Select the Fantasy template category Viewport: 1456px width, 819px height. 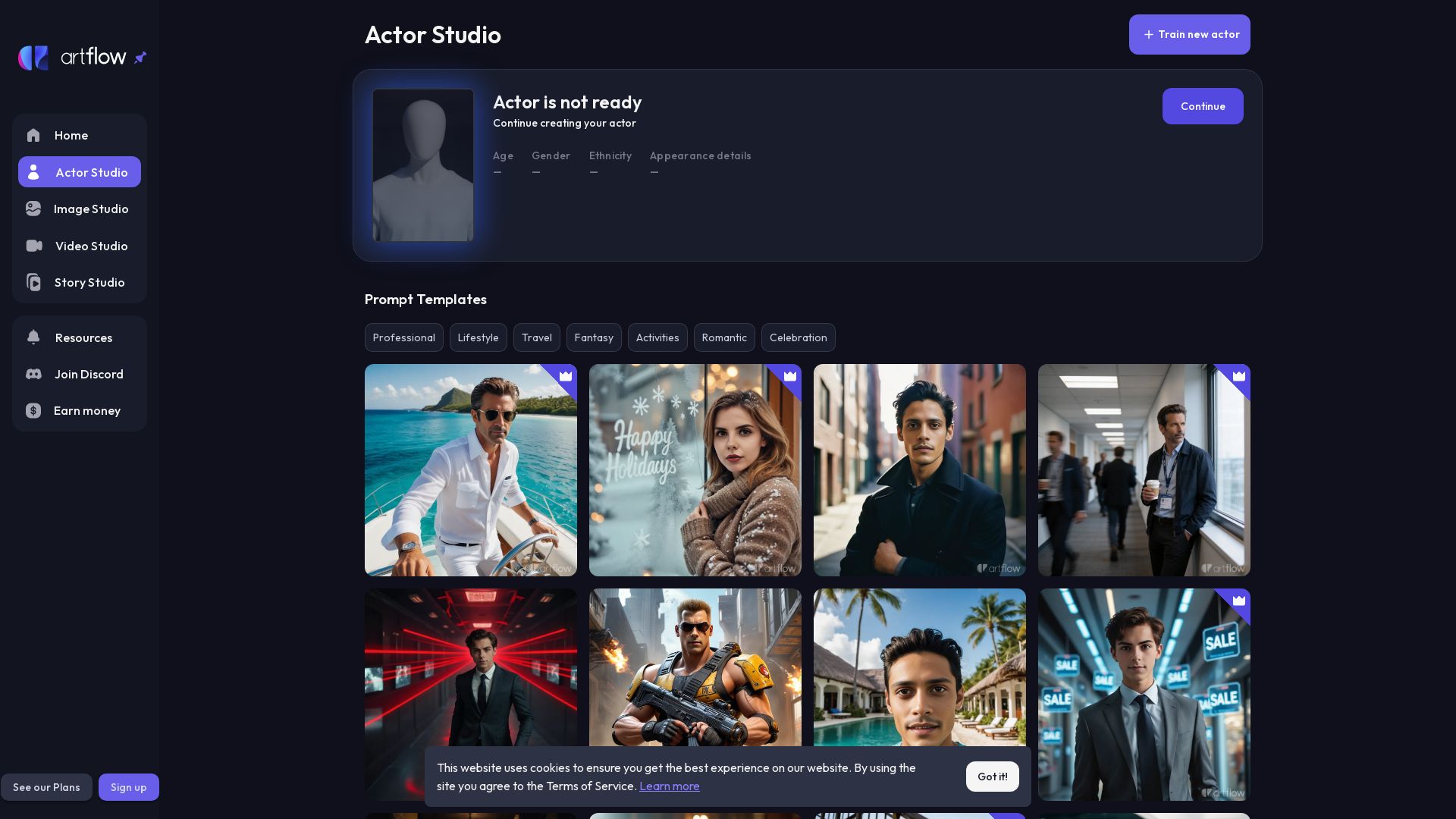[x=593, y=337]
